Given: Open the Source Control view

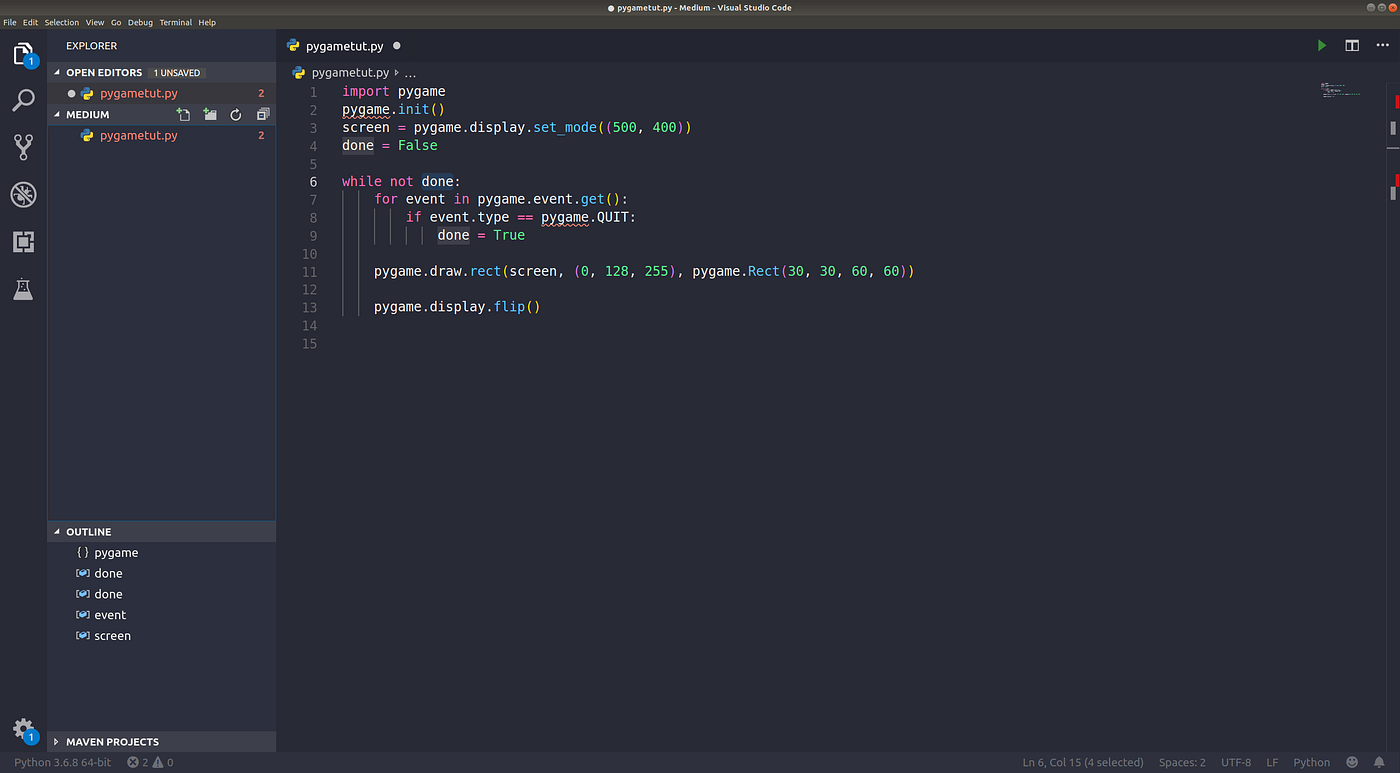Looking at the screenshot, I should pyautogui.click(x=22, y=147).
